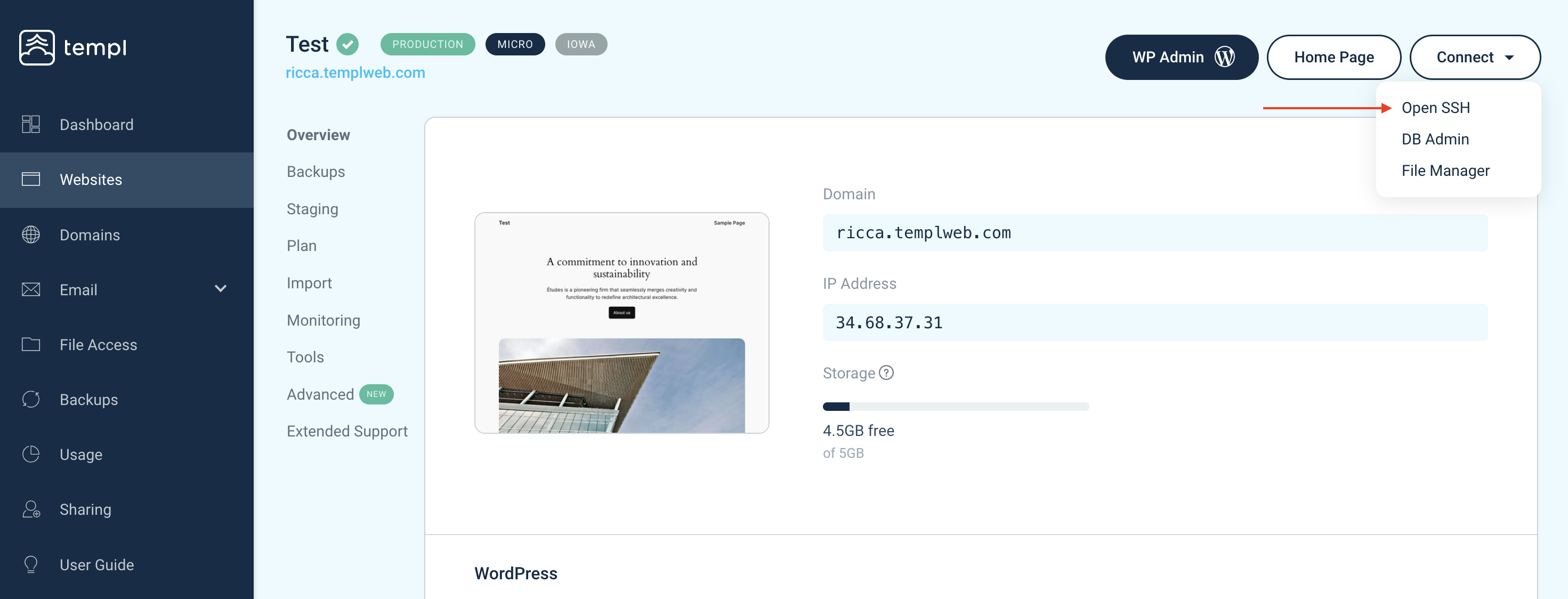Open Domains from the sidebar

pyautogui.click(x=127, y=235)
